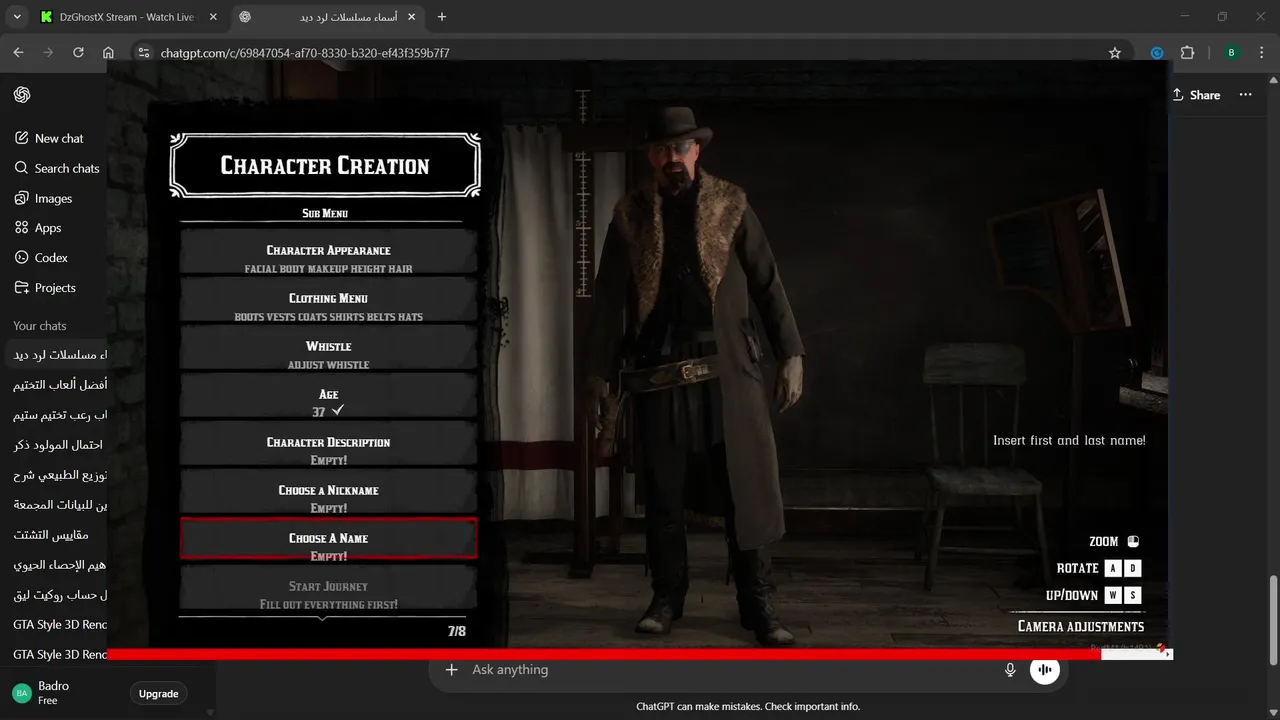
Task: Start dictation with microphone icon
Action: 1010,670
